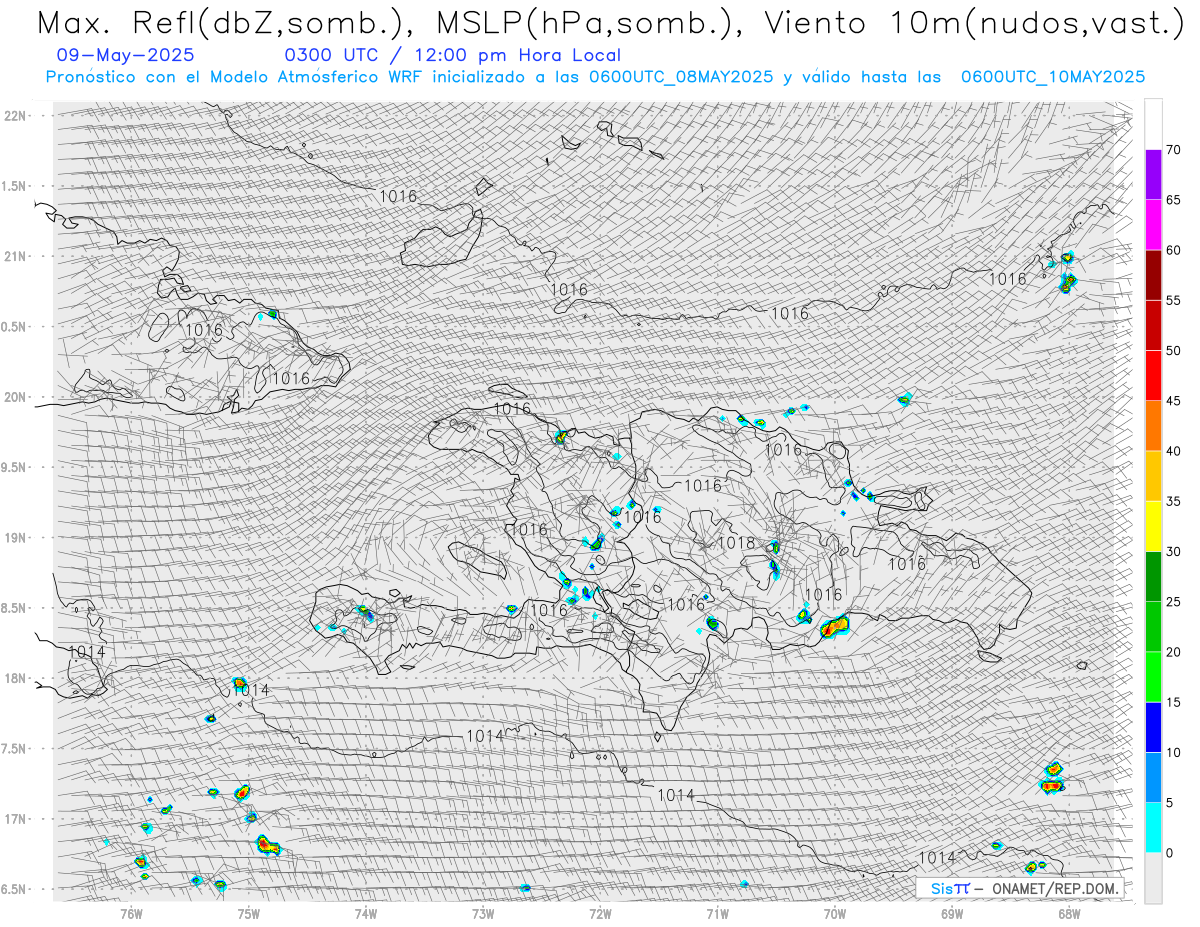1200x927 pixels.
Task: Select the bright red 45–50 dBZ swatch
Action: pos(1153,376)
